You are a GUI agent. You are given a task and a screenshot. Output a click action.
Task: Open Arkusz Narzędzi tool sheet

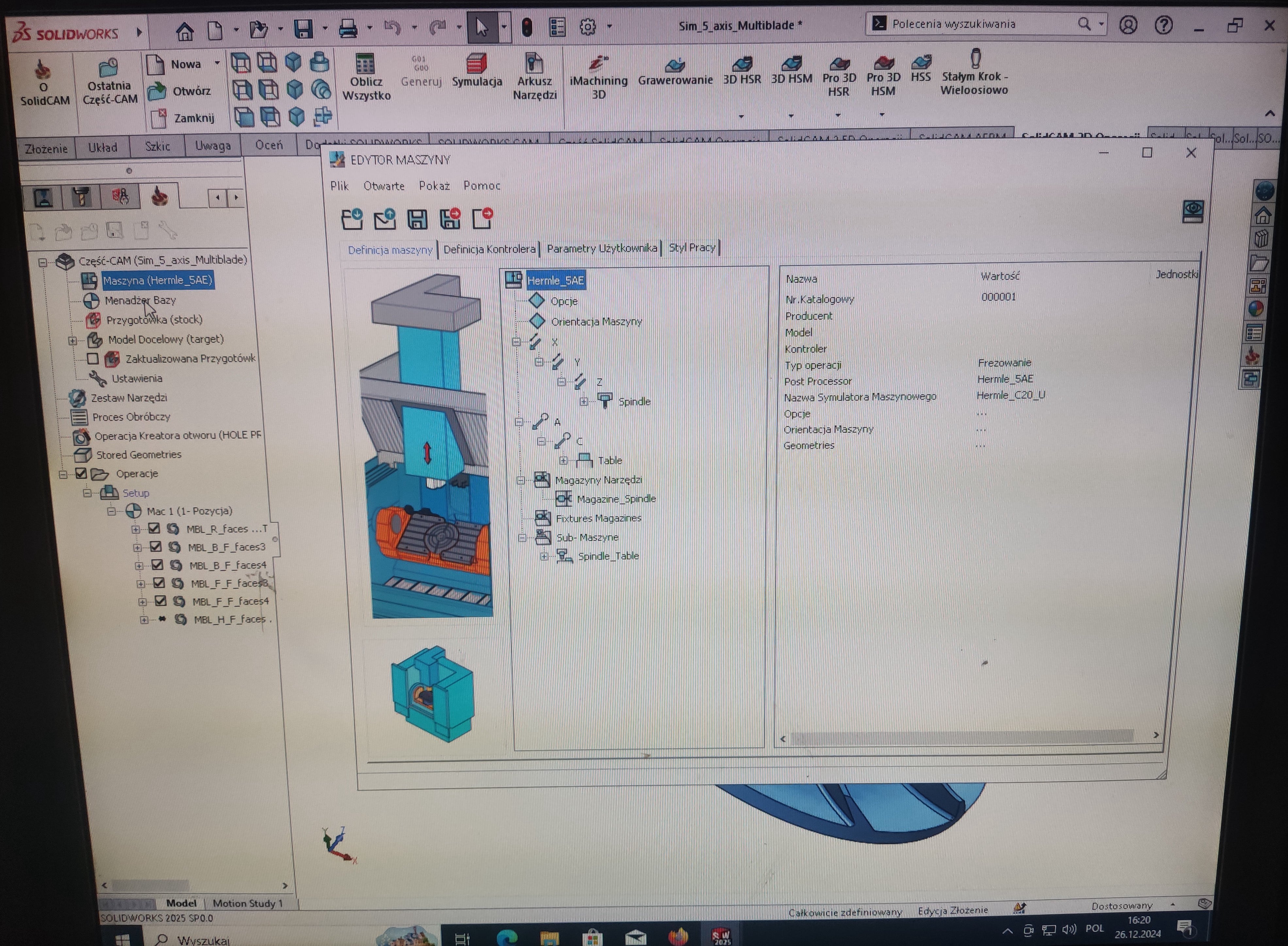[x=533, y=64]
